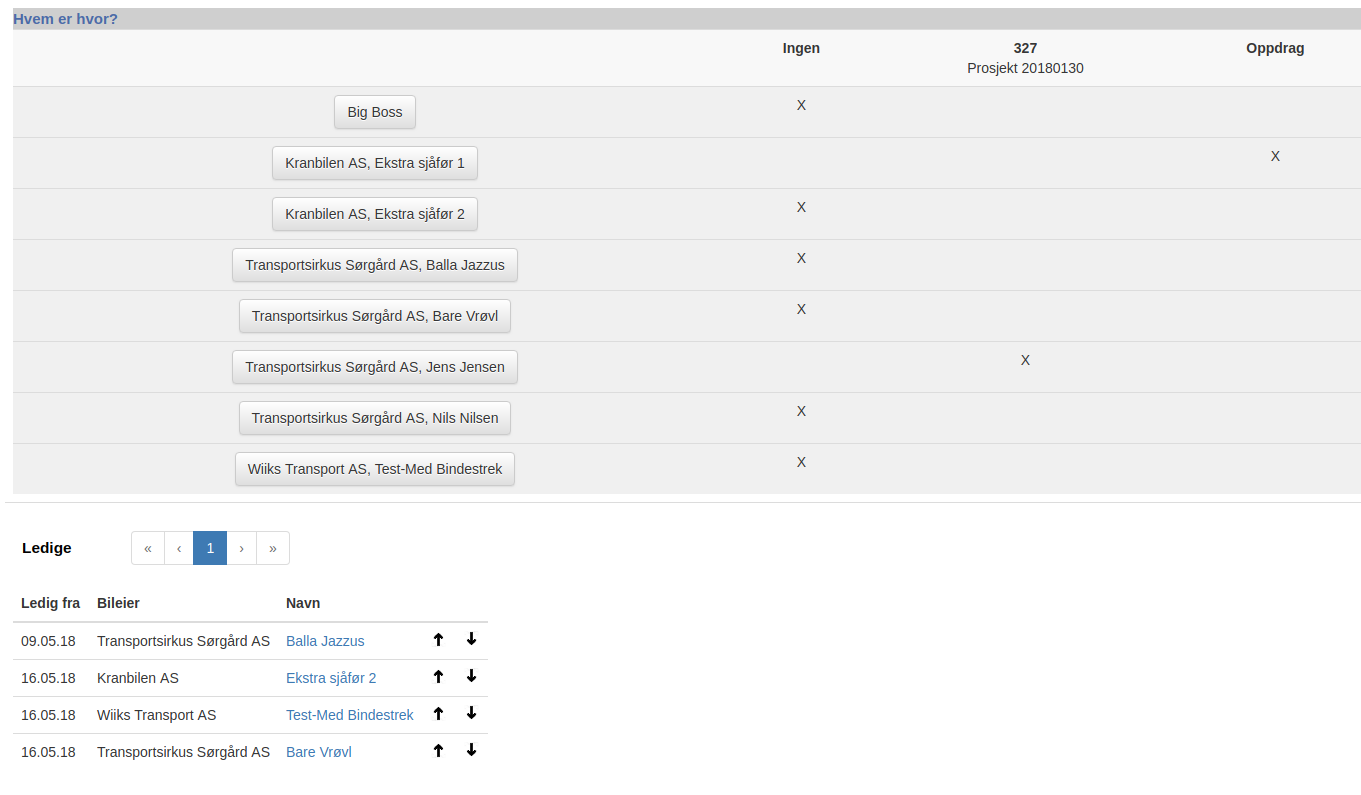Click Oppdrag X for Ekstra sjåfør 1

[1275, 156]
